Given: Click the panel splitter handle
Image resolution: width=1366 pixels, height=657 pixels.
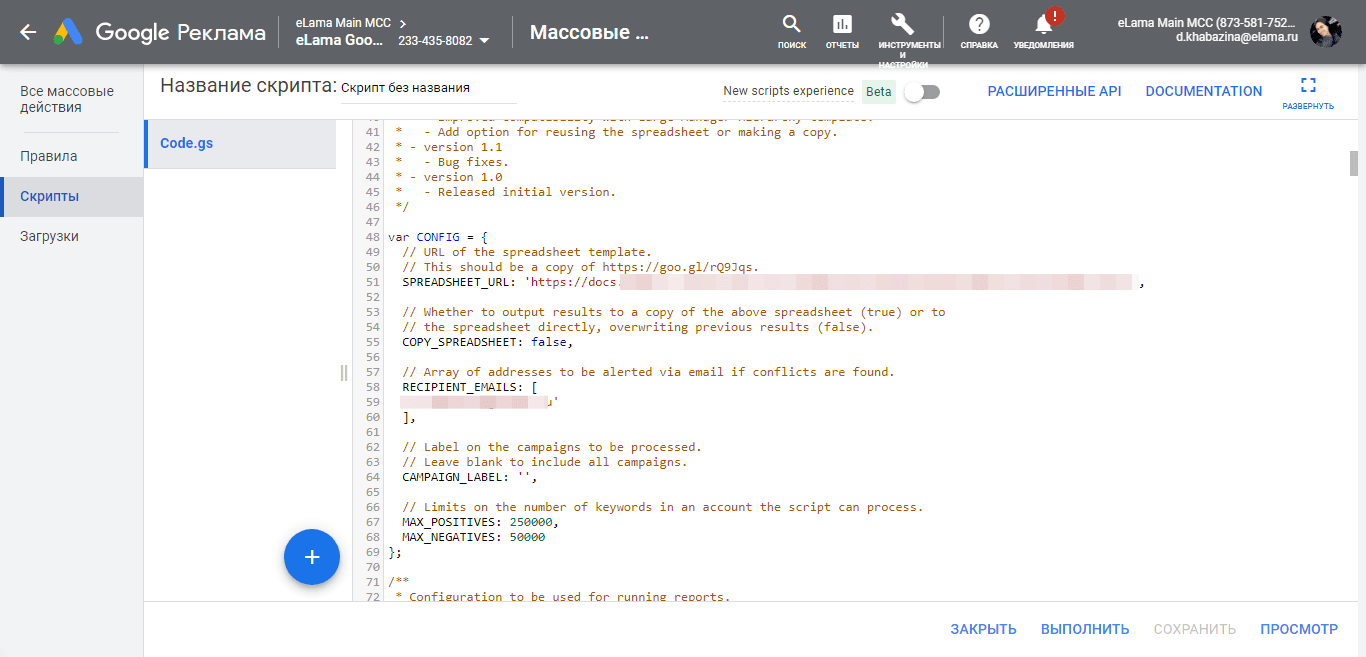Looking at the screenshot, I should point(344,373).
